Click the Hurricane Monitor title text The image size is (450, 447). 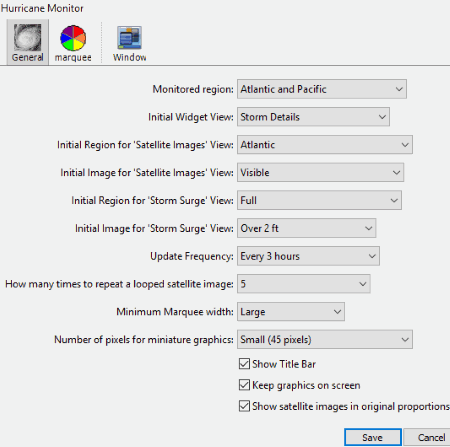42,8
